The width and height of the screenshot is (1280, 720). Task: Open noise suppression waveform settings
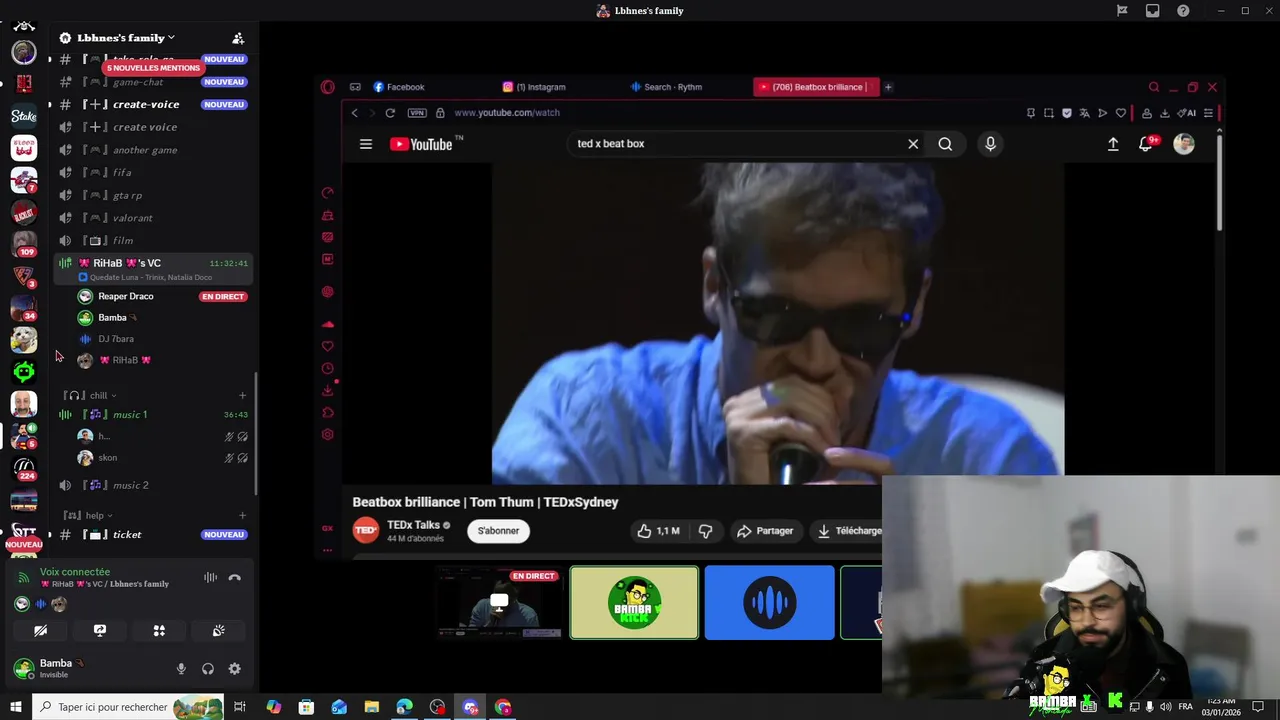click(x=210, y=578)
